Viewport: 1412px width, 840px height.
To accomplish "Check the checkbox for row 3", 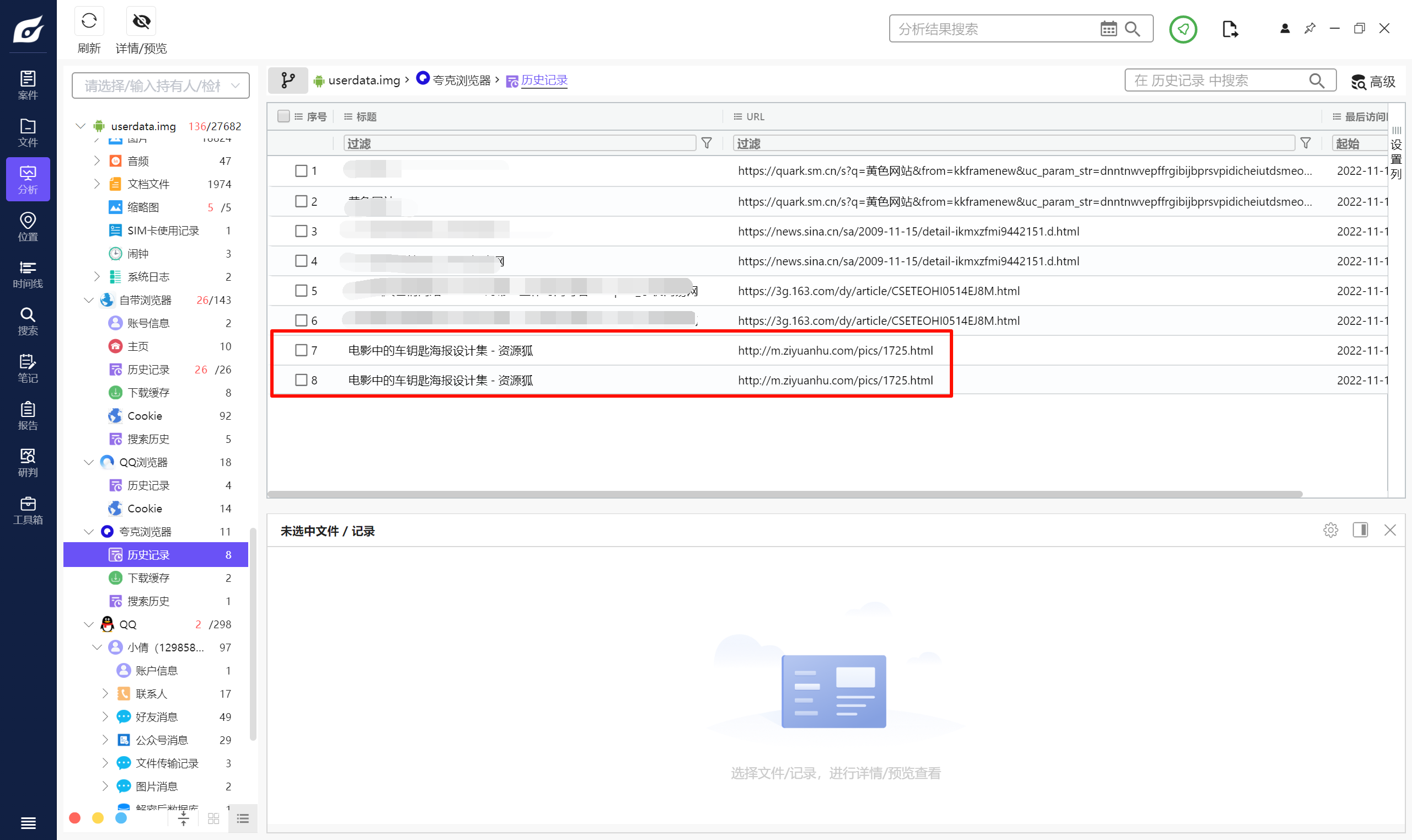I will (x=301, y=231).
